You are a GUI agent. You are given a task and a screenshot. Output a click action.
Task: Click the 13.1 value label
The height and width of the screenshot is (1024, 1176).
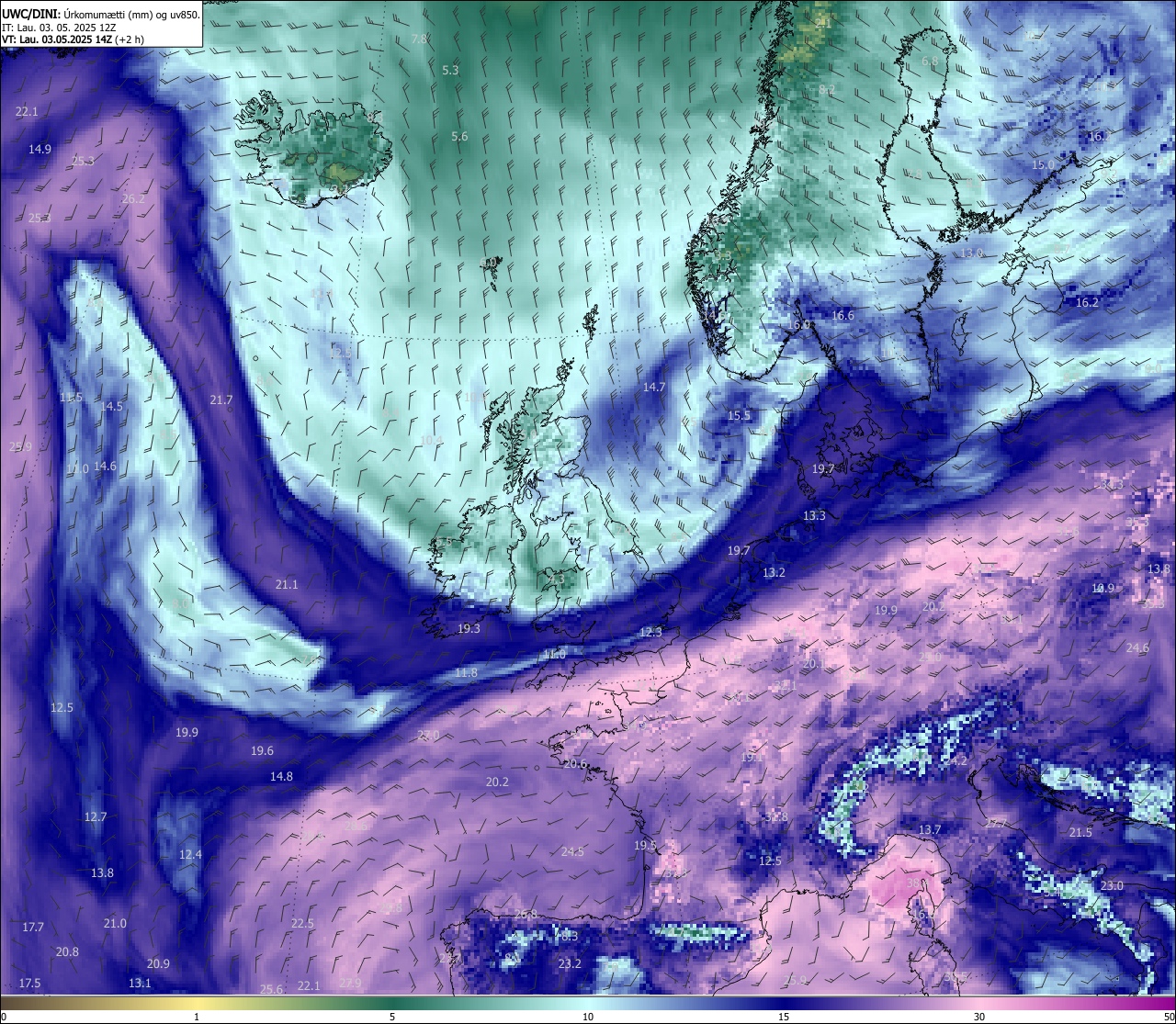tap(140, 983)
